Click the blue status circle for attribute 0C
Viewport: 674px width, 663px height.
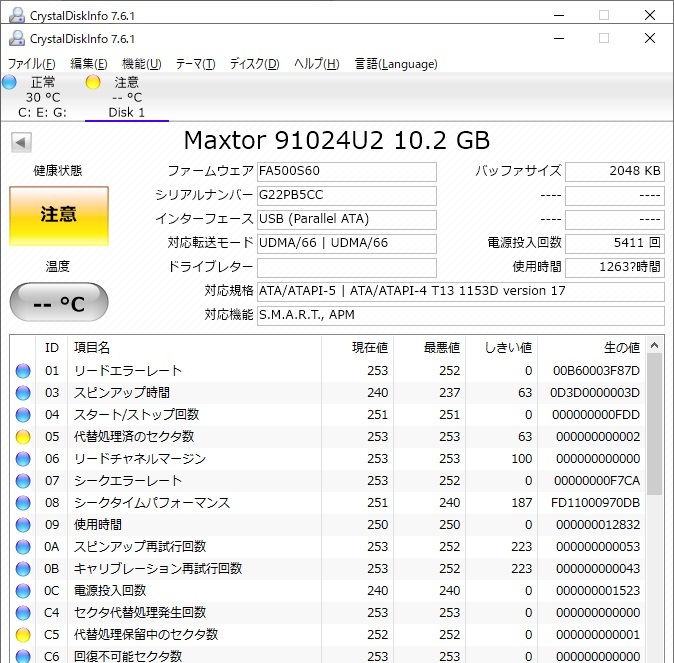coord(23,591)
